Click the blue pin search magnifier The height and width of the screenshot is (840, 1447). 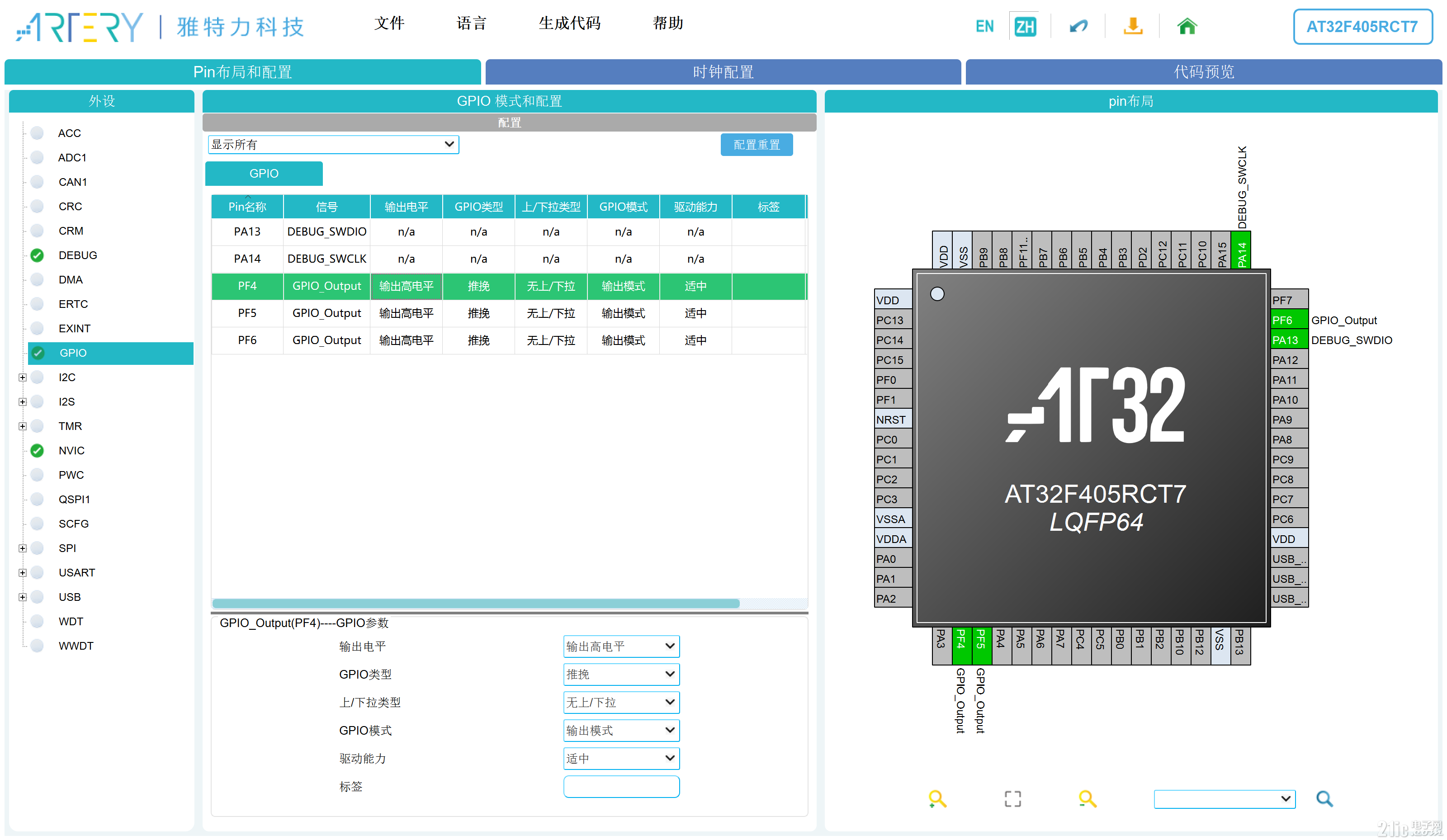1324,798
